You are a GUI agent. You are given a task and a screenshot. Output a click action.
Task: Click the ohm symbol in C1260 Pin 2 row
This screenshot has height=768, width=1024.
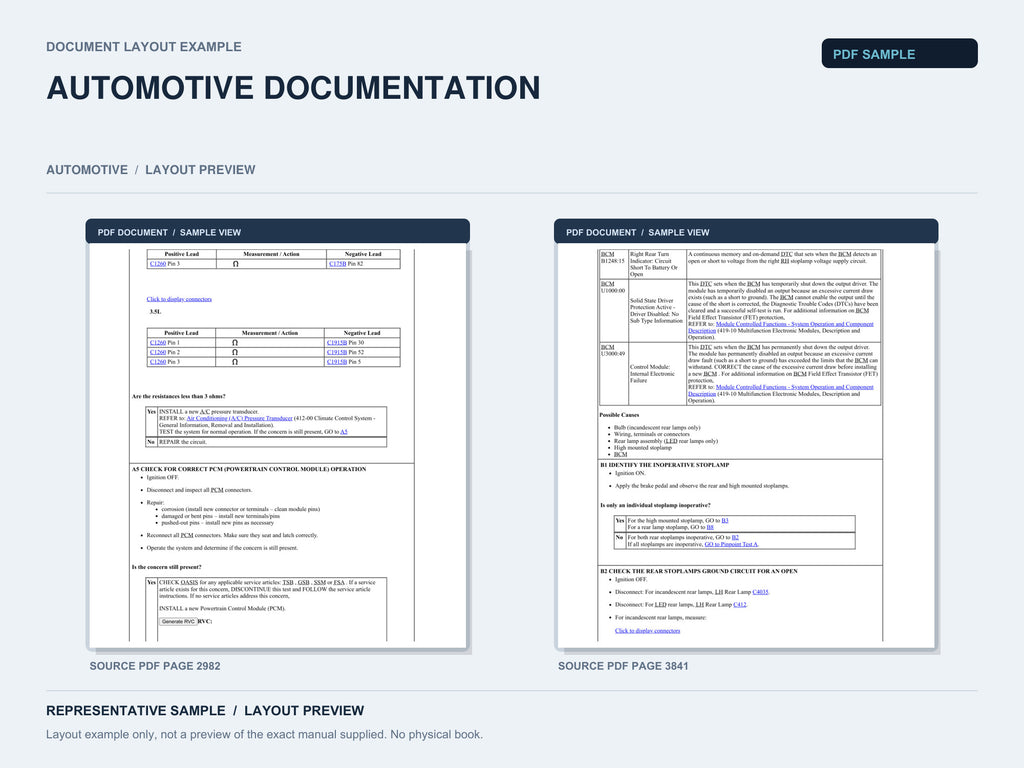coord(235,352)
